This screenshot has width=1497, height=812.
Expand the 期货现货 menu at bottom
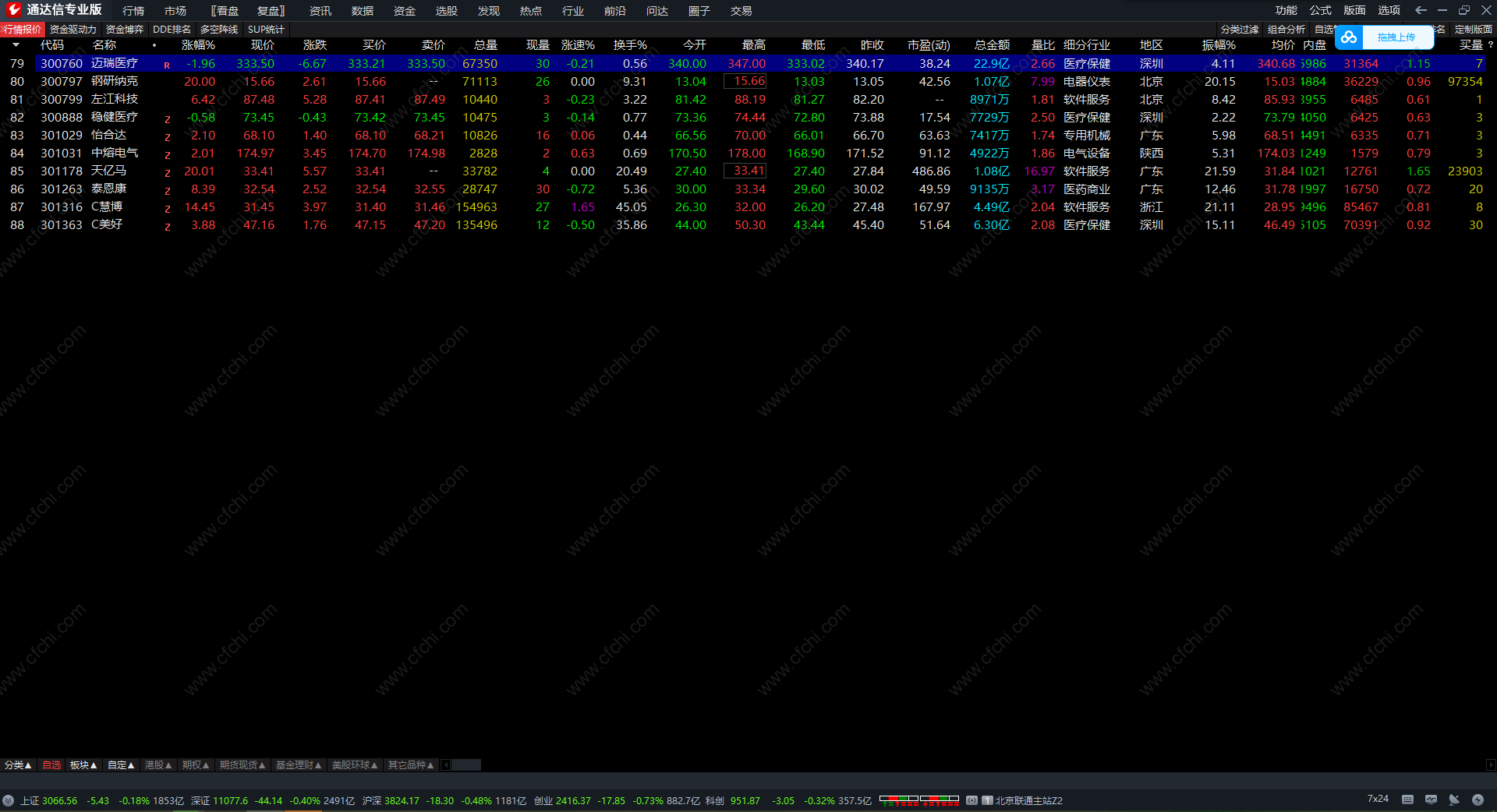(242, 765)
